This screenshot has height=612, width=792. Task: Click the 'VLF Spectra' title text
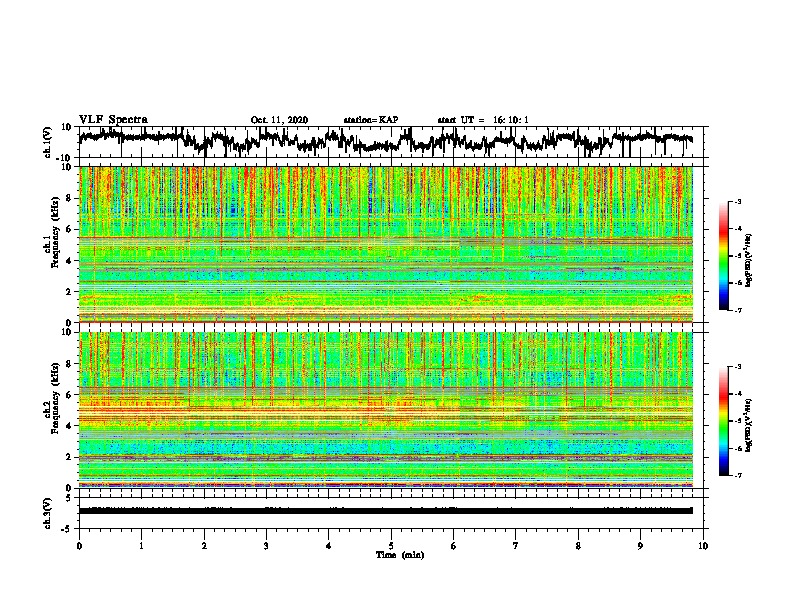[113, 120]
